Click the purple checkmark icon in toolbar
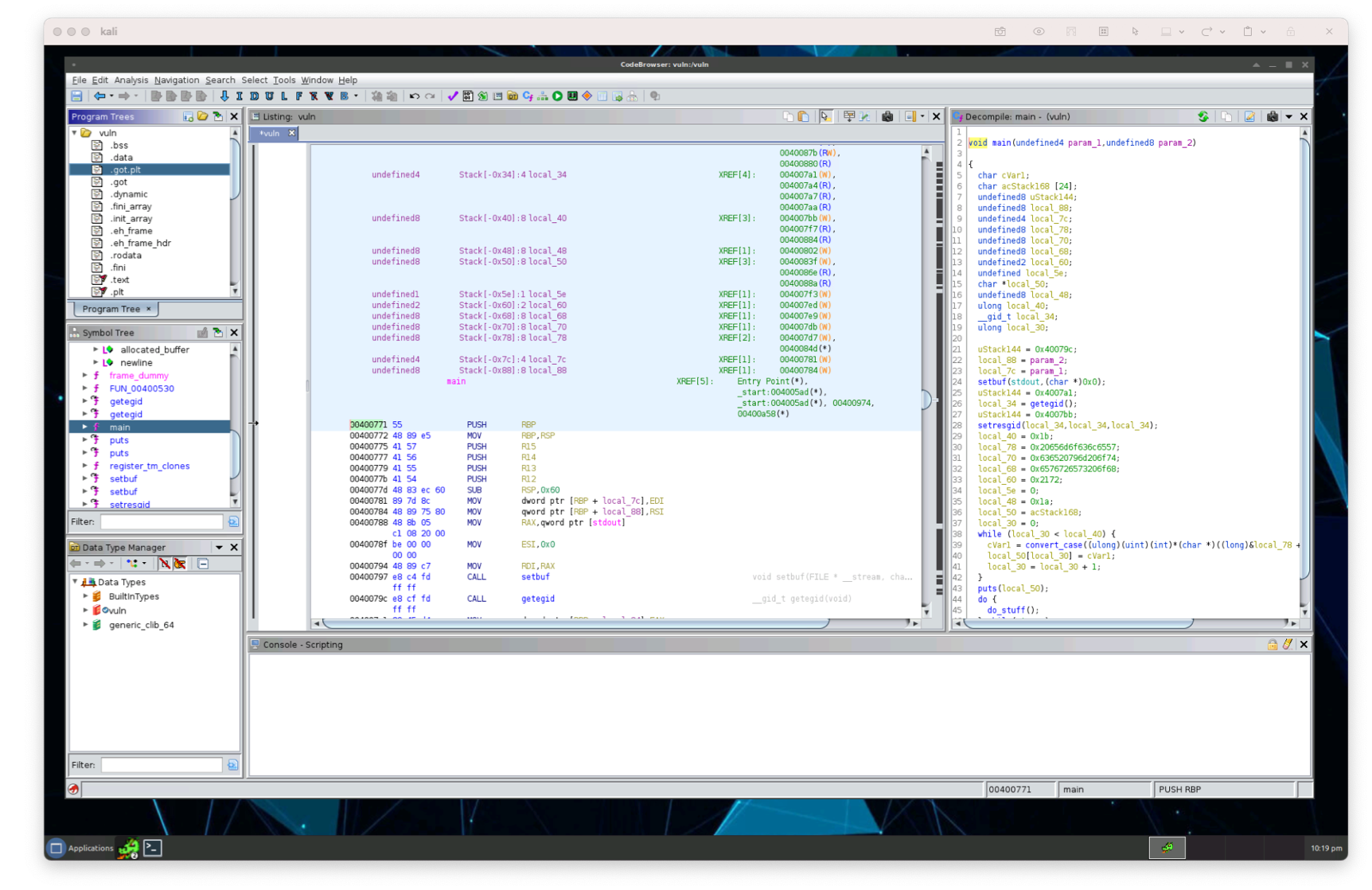The image size is (1372, 890). [452, 96]
